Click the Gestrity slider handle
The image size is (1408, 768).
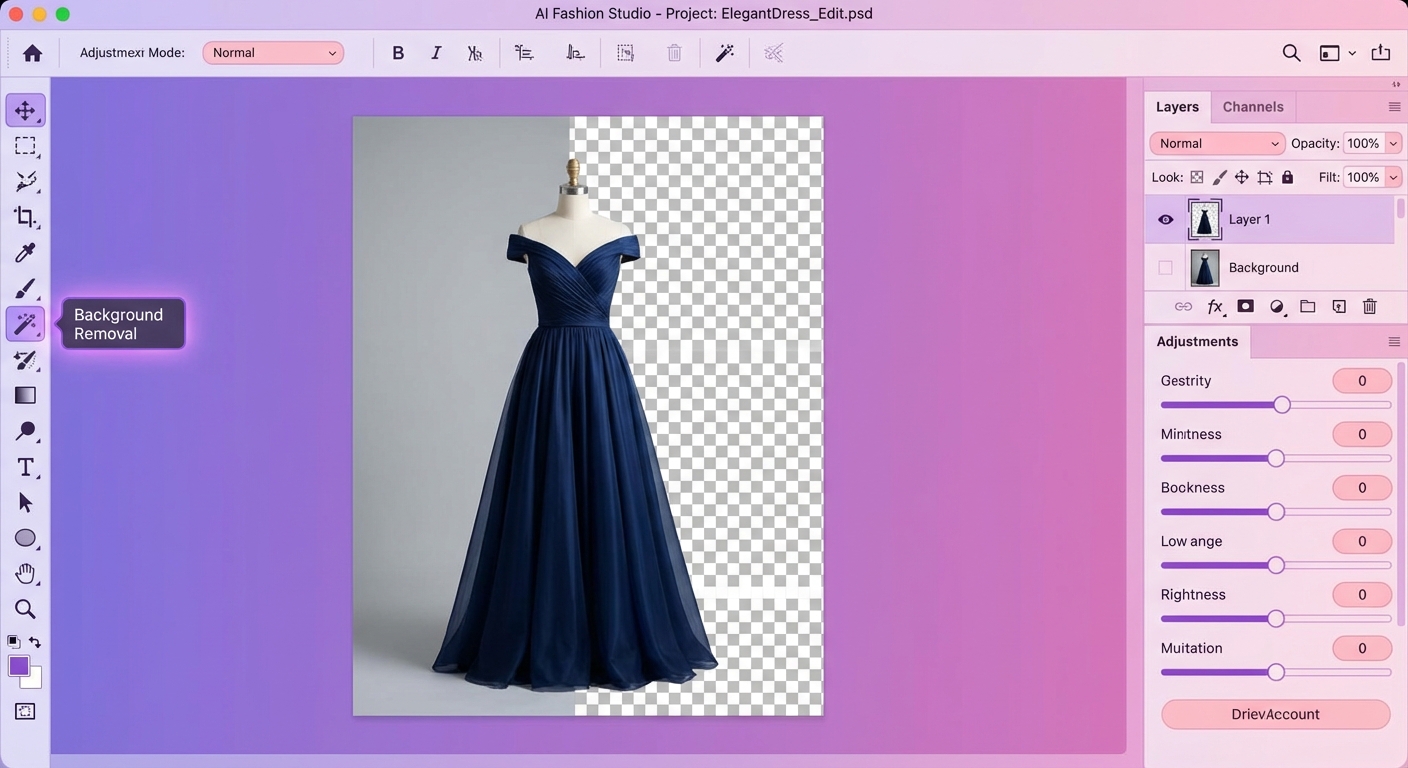1281,405
